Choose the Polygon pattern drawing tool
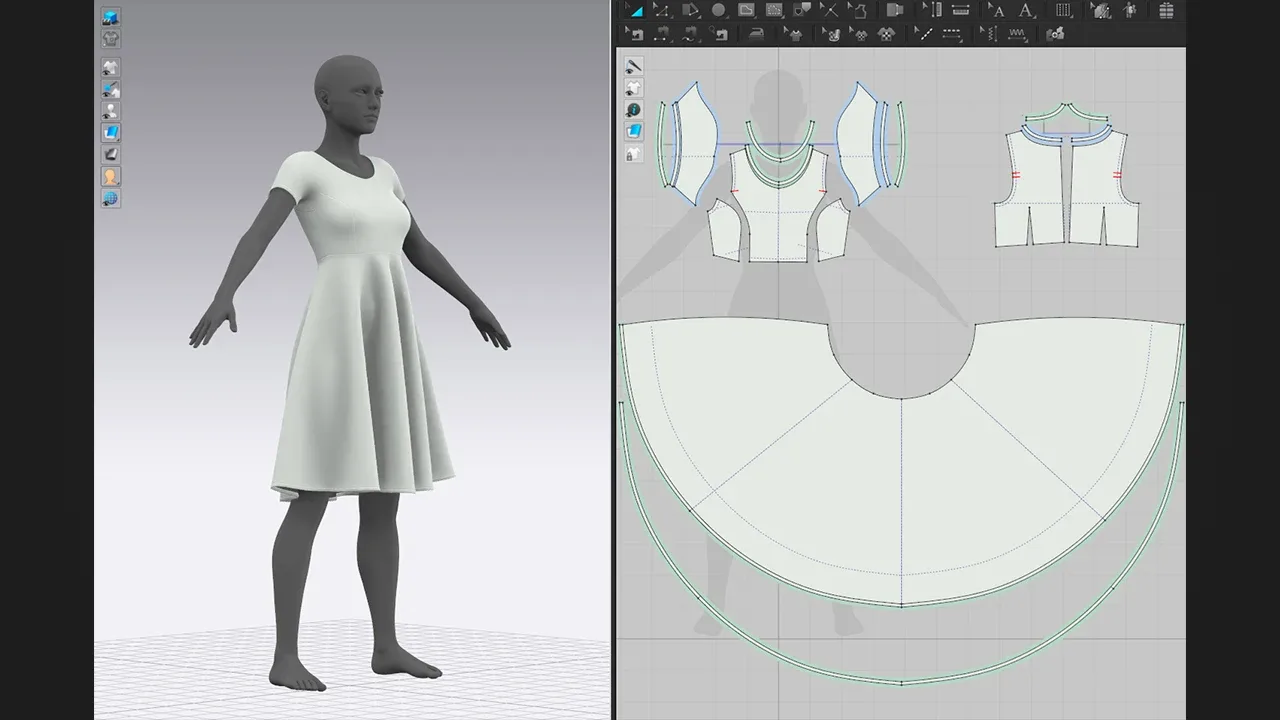The image size is (1280, 720). coord(691,10)
